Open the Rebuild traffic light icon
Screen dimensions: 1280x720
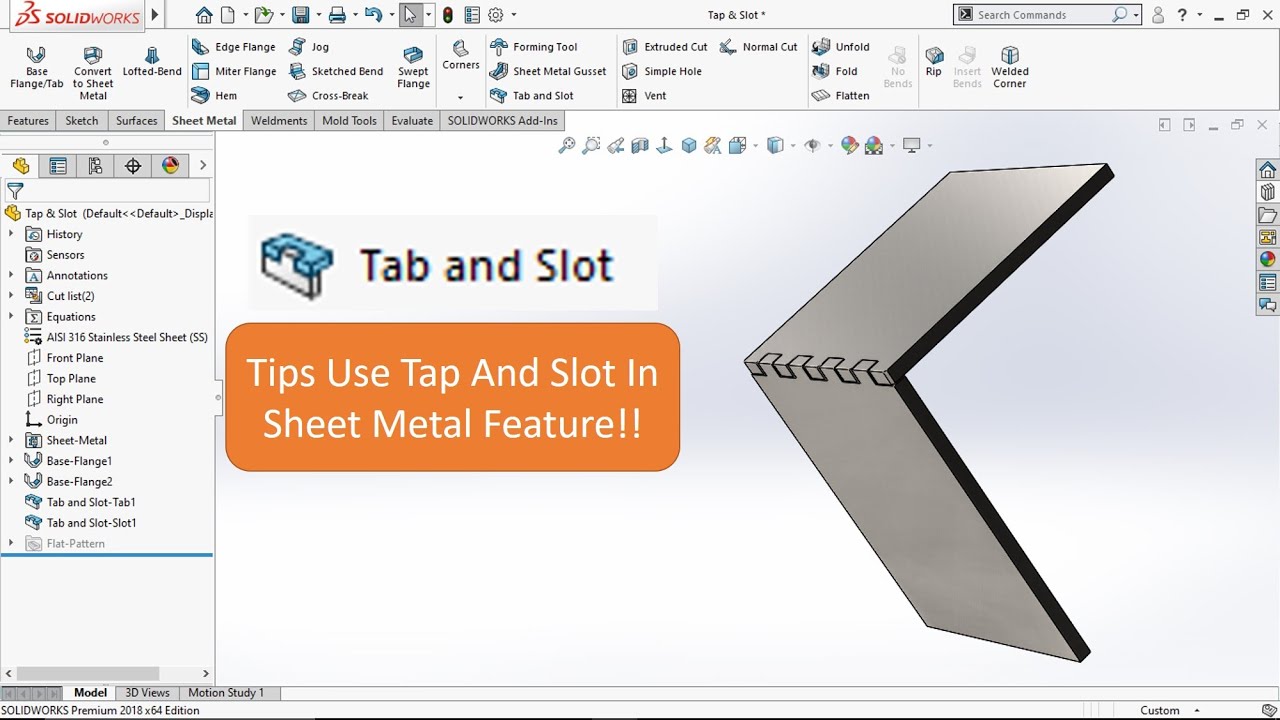447,15
